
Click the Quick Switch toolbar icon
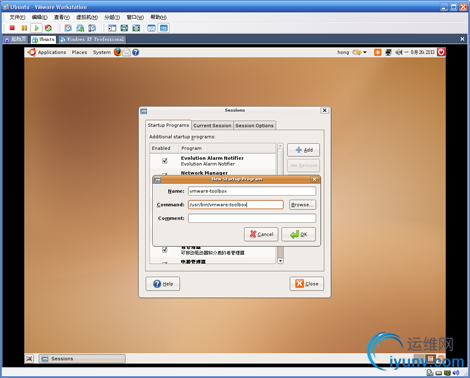pos(124,28)
